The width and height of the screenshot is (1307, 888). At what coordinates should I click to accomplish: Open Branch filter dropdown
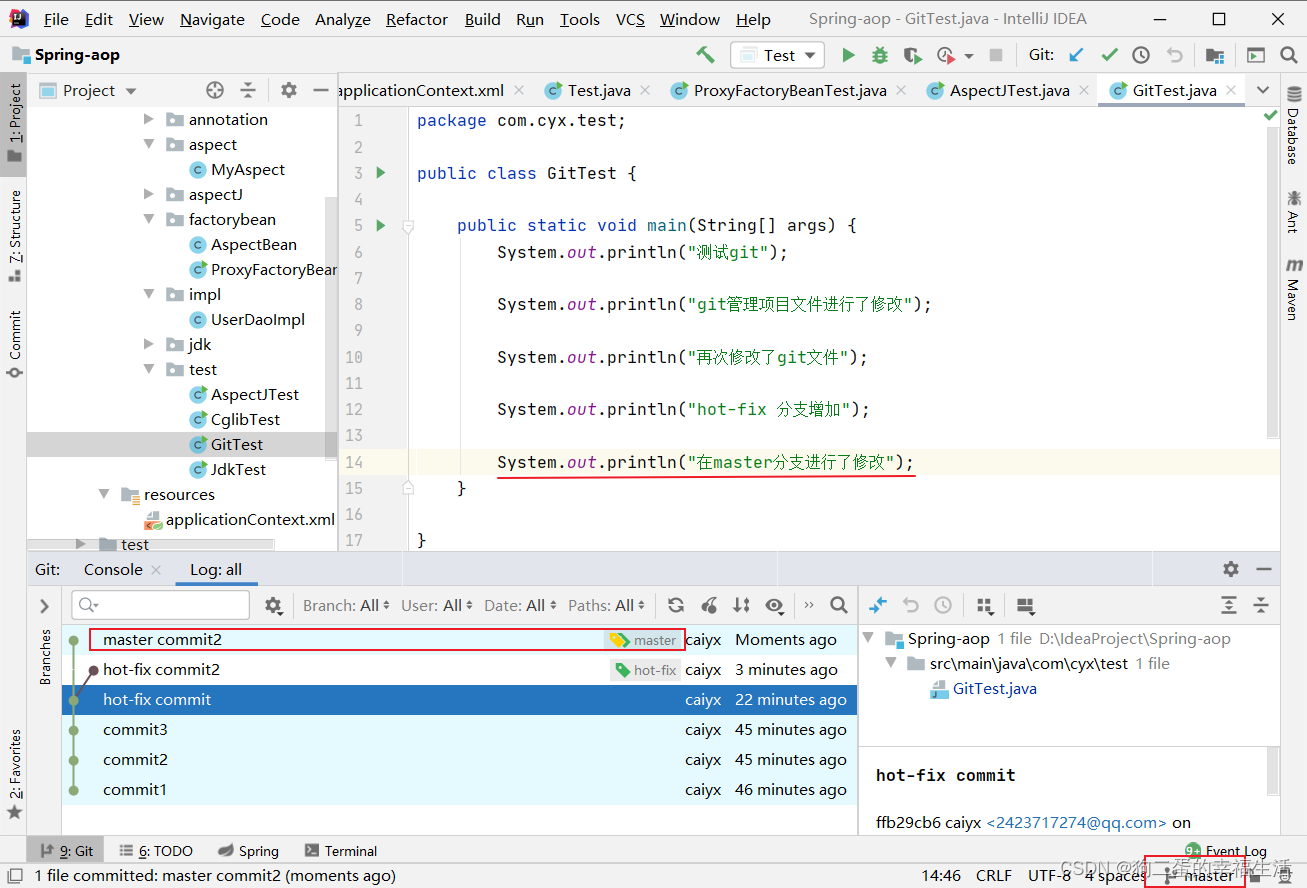[347, 605]
